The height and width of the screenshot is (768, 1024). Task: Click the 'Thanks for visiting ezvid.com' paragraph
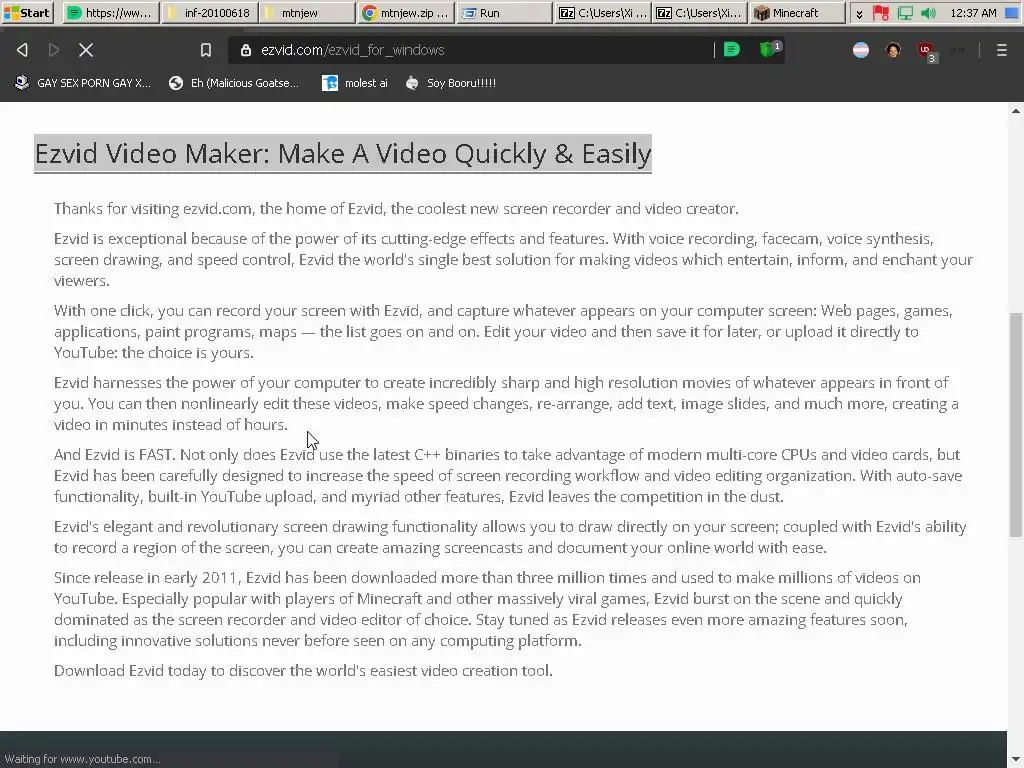point(396,208)
